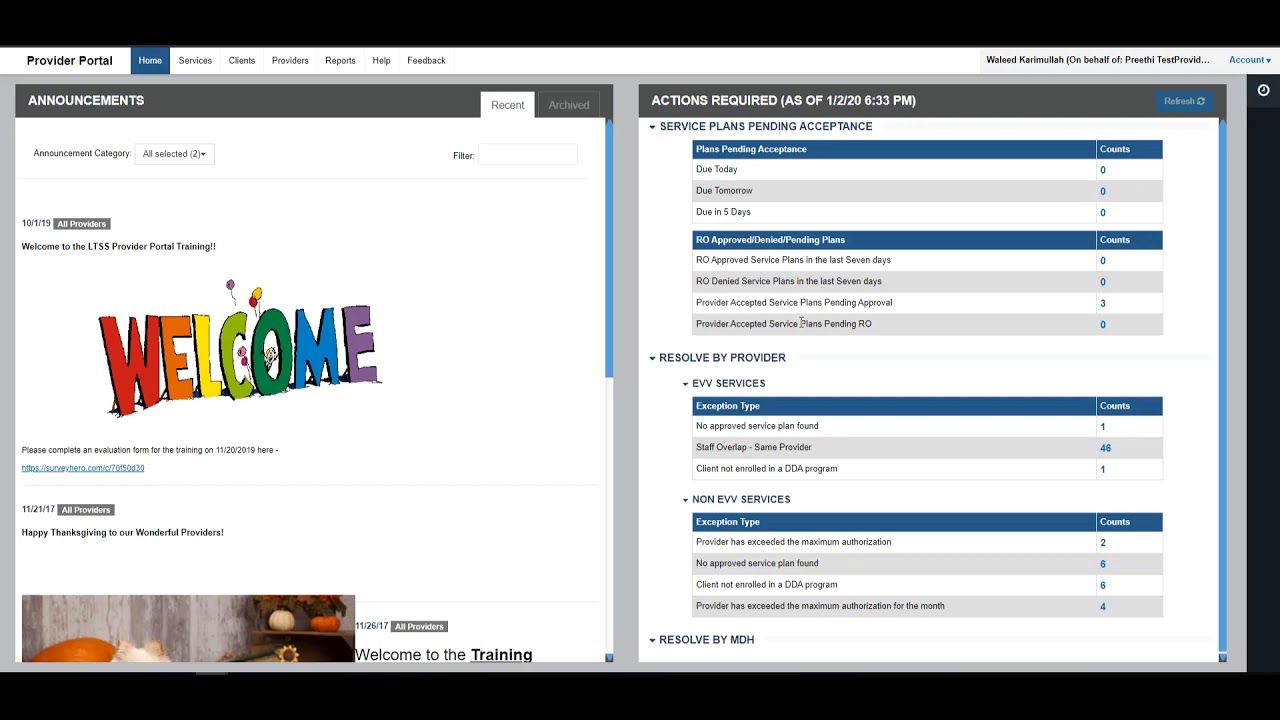Viewport: 1280px width, 720px height.
Task: Open the Providers menu
Action: click(290, 61)
